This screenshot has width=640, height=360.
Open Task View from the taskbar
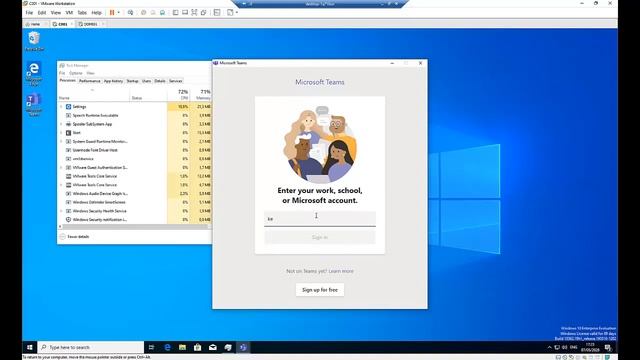click(x=151, y=347)
